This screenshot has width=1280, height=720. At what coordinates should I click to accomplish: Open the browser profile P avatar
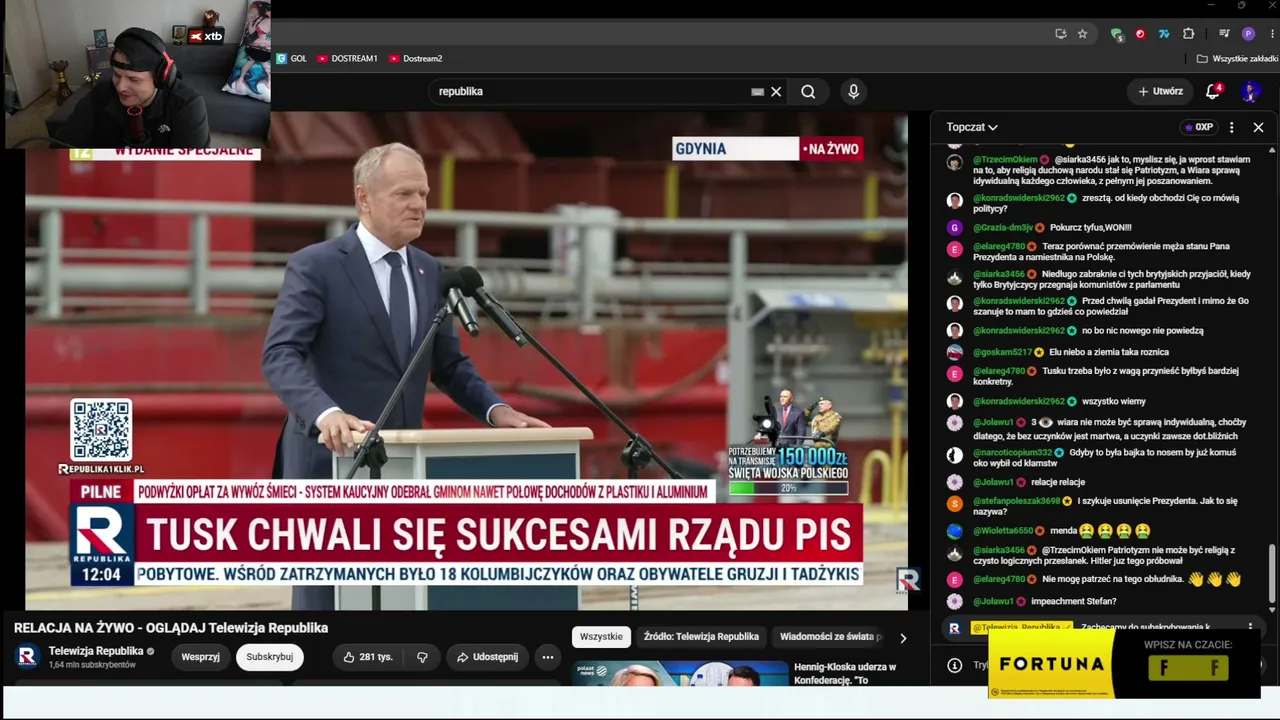pyautogui.click(x=1248, y=34)
